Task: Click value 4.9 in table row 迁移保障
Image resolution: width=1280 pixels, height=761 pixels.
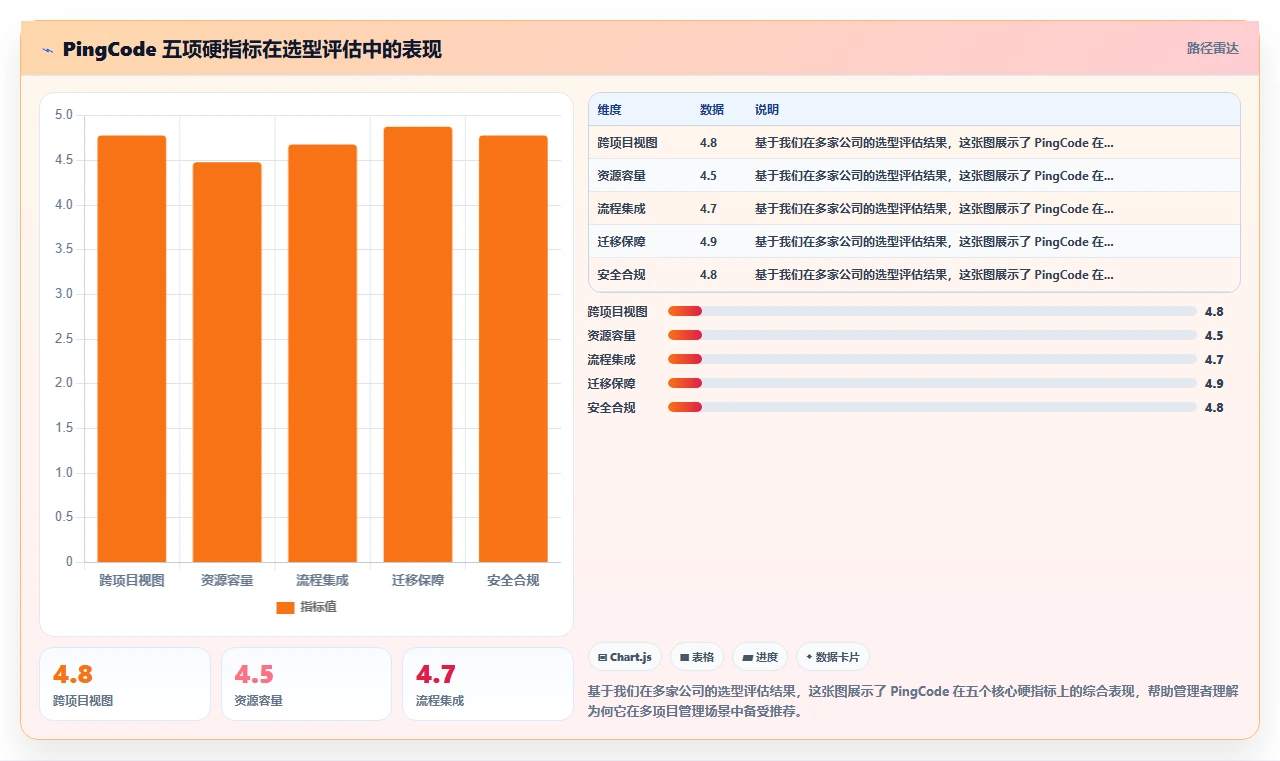Action: tap(709, 242)
